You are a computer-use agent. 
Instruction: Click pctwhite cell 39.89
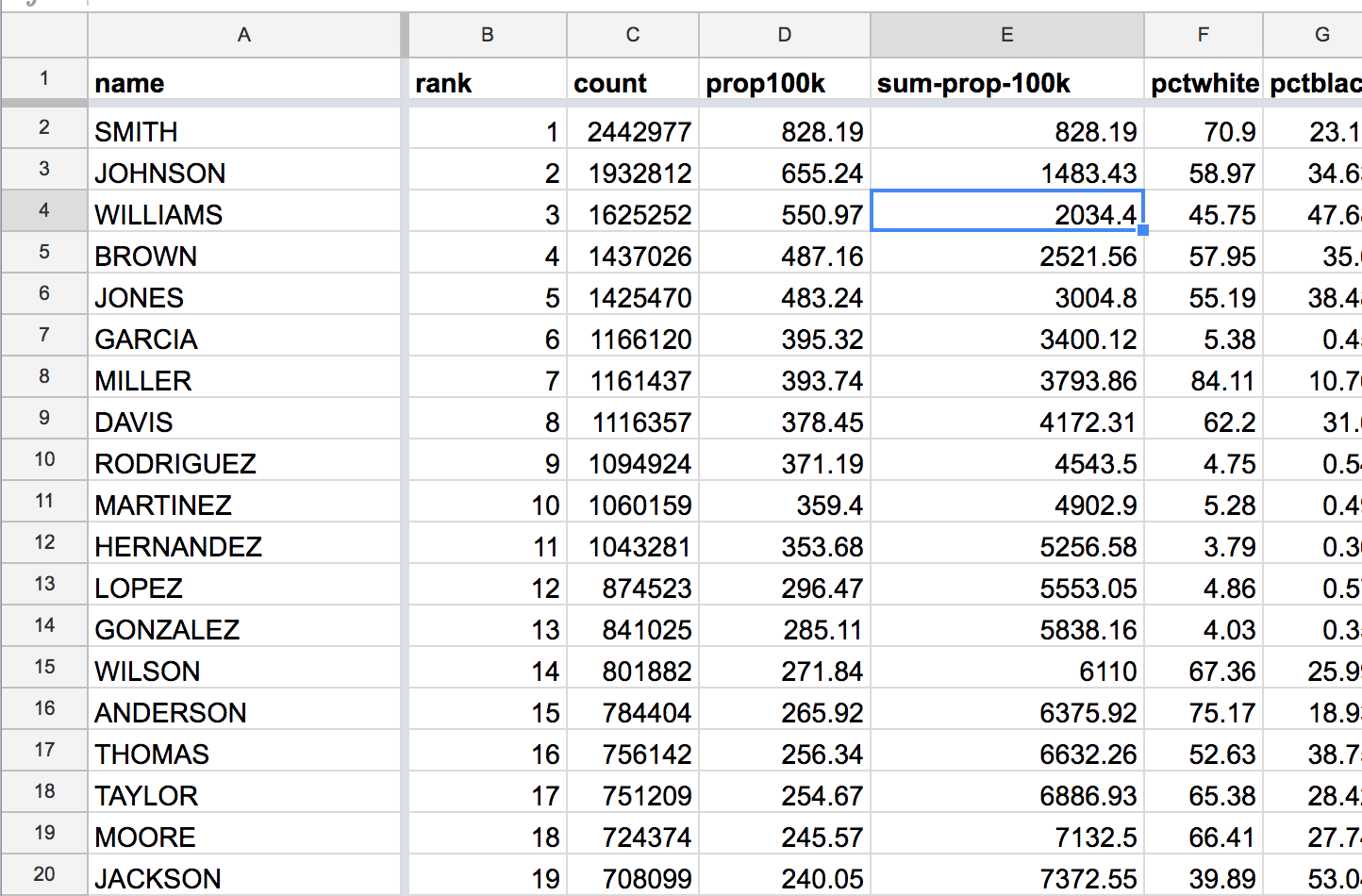pos(1204,875)
